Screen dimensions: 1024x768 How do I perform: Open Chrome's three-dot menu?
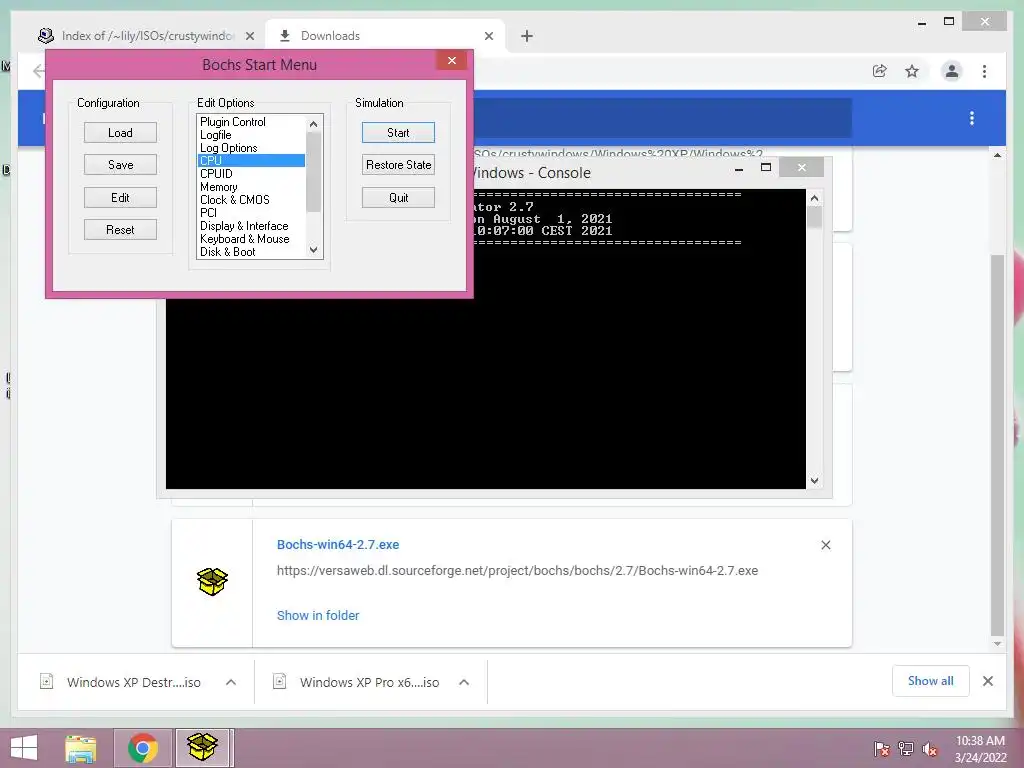pos(984,71)
